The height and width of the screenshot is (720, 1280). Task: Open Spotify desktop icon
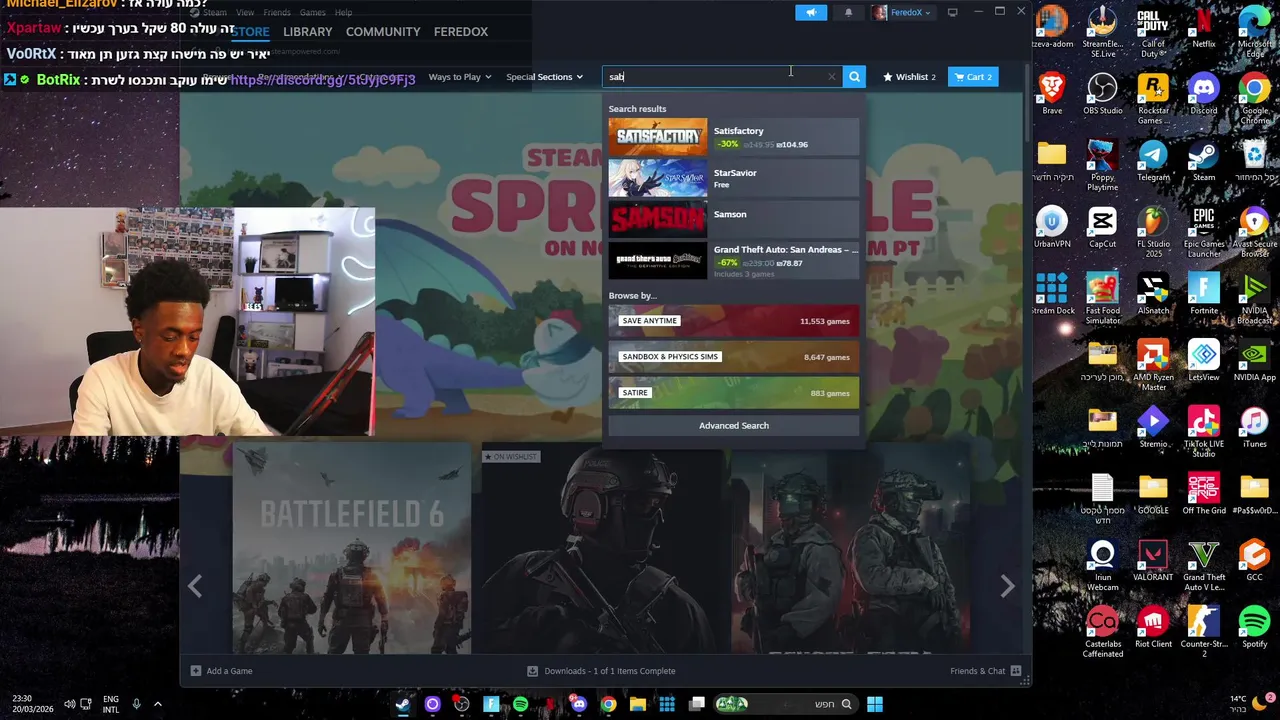coord(1255,628)
